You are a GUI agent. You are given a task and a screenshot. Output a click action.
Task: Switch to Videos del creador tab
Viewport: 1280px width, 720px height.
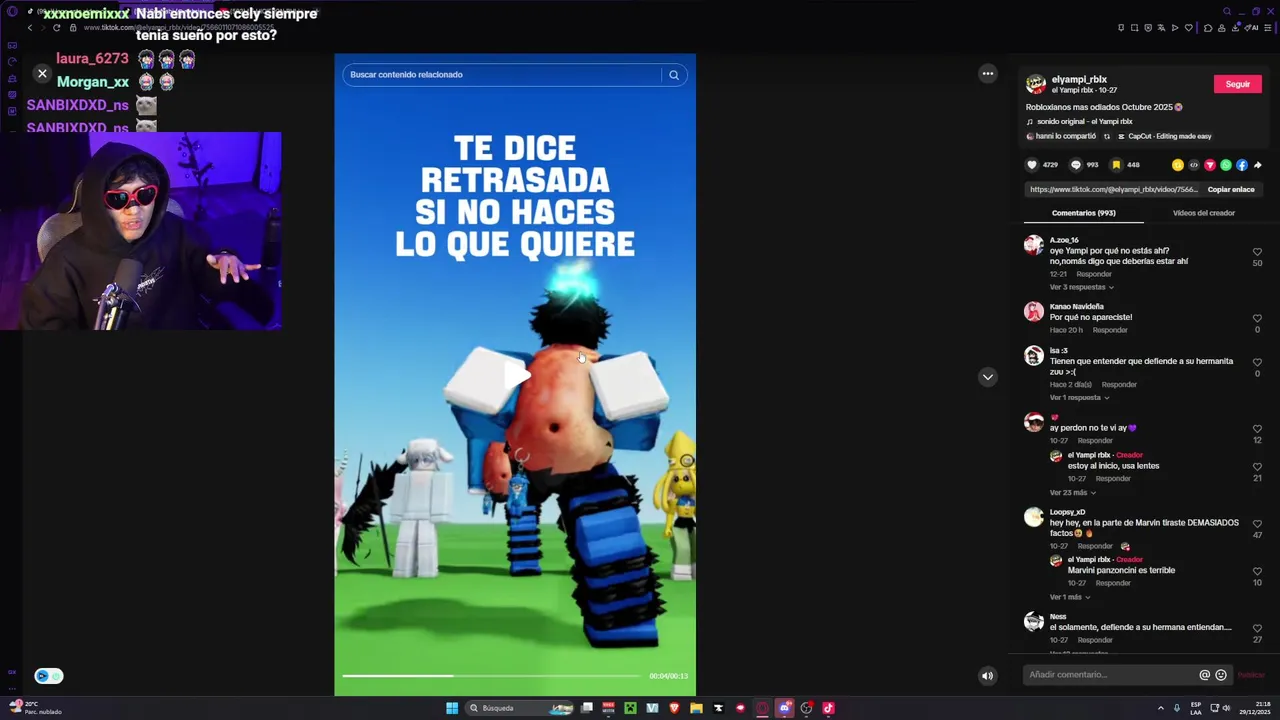click(1204, 213)
